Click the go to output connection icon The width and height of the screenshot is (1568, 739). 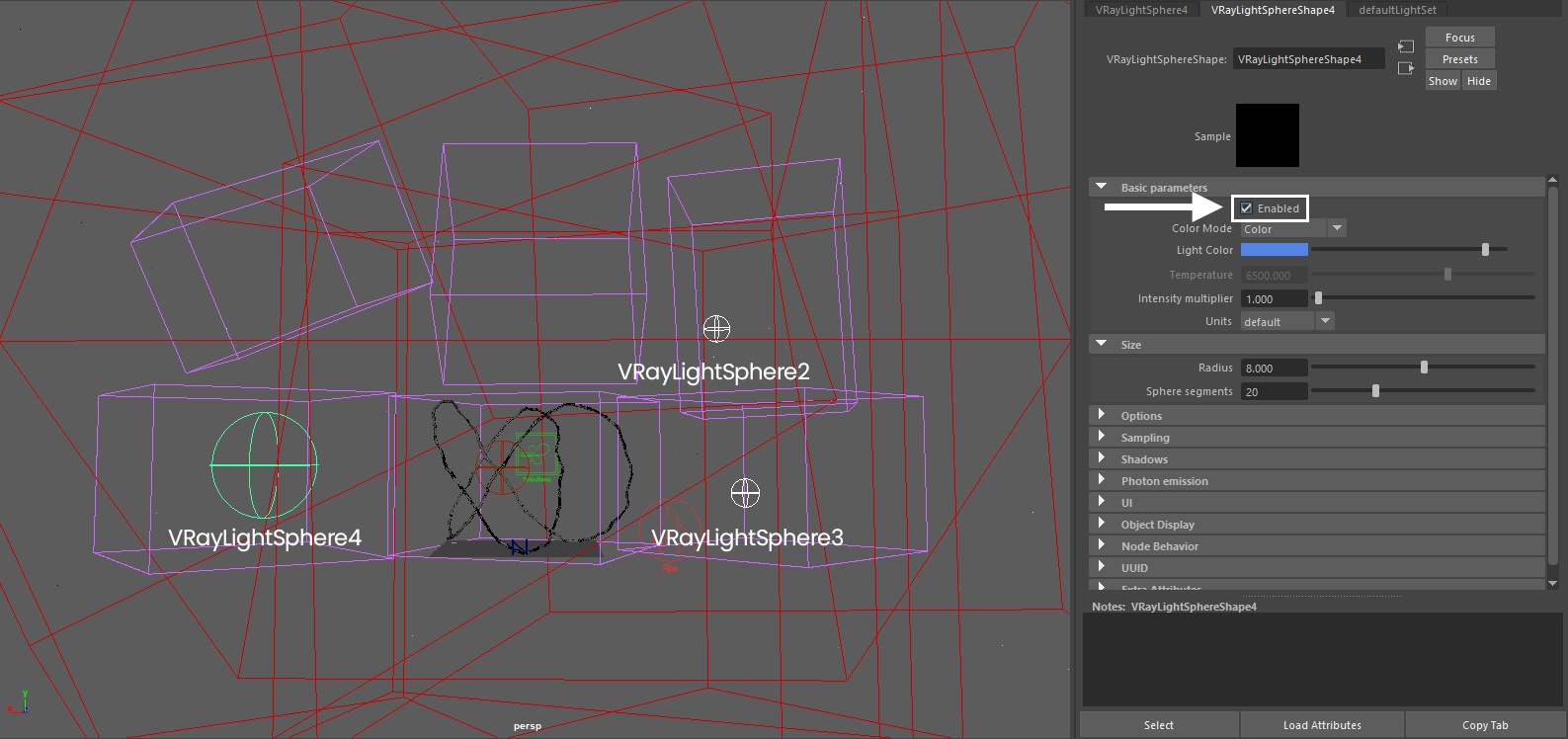click(1406, 68)
